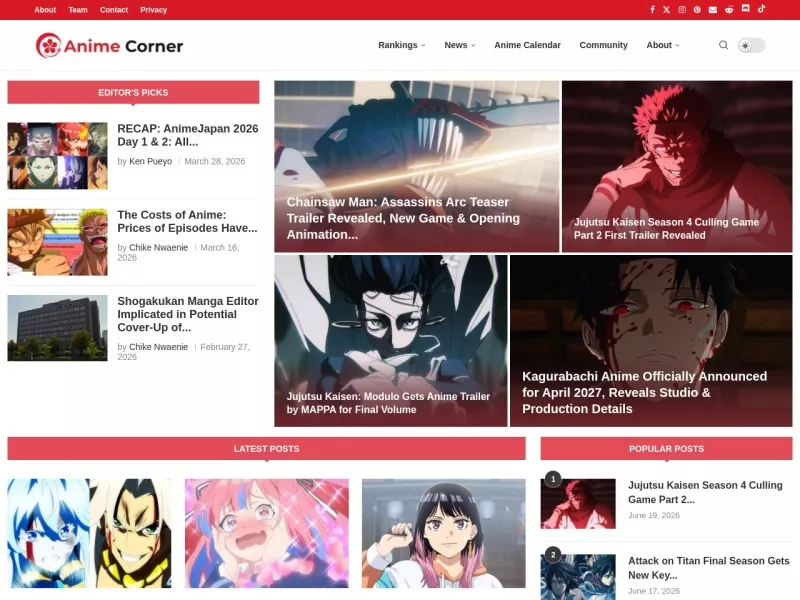Open popular post Attack on Titan Final Season
Screen dimensions: 800x600
[x=709, y=568]
